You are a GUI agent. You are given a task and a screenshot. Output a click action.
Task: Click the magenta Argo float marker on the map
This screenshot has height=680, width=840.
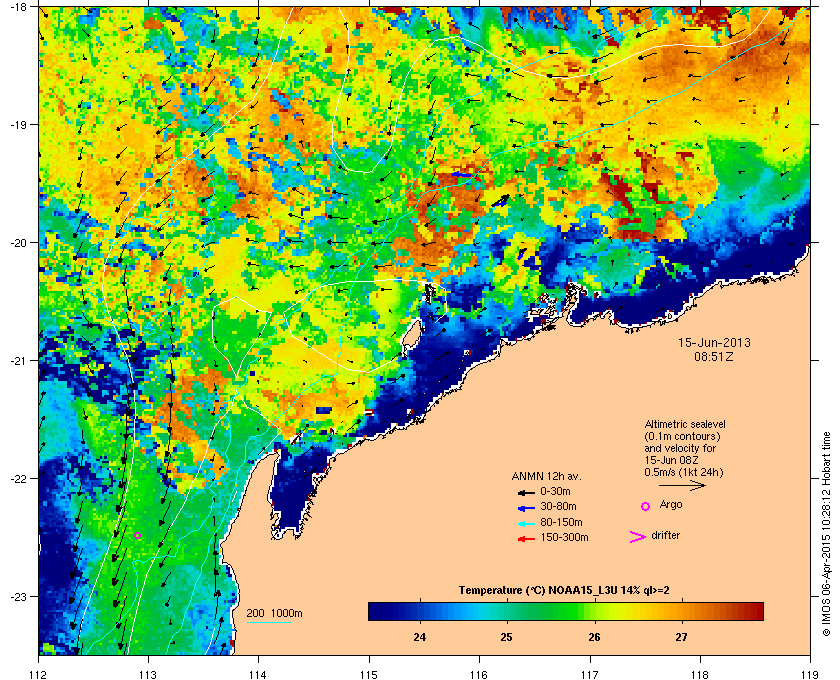pos(138,535)
